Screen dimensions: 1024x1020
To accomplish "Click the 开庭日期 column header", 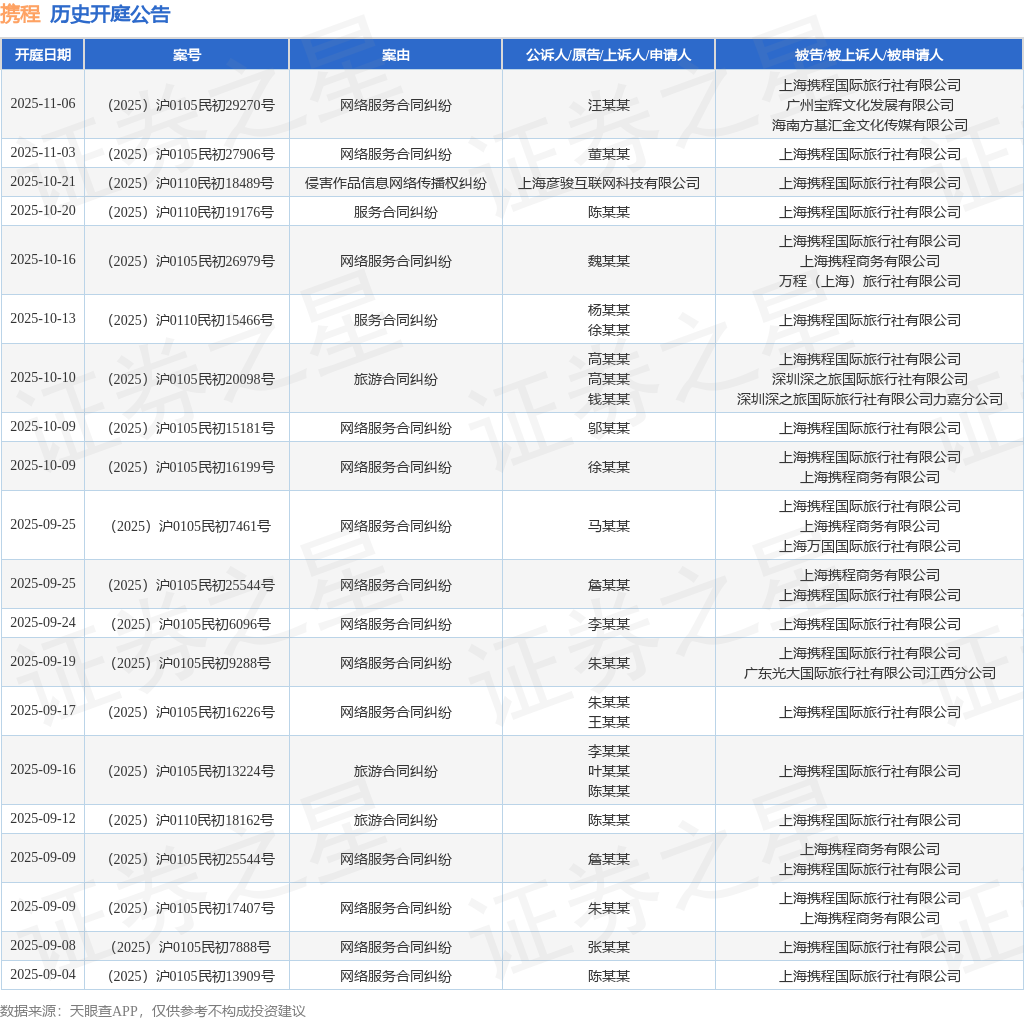I will pyautogui.click(x=43, y=55).
